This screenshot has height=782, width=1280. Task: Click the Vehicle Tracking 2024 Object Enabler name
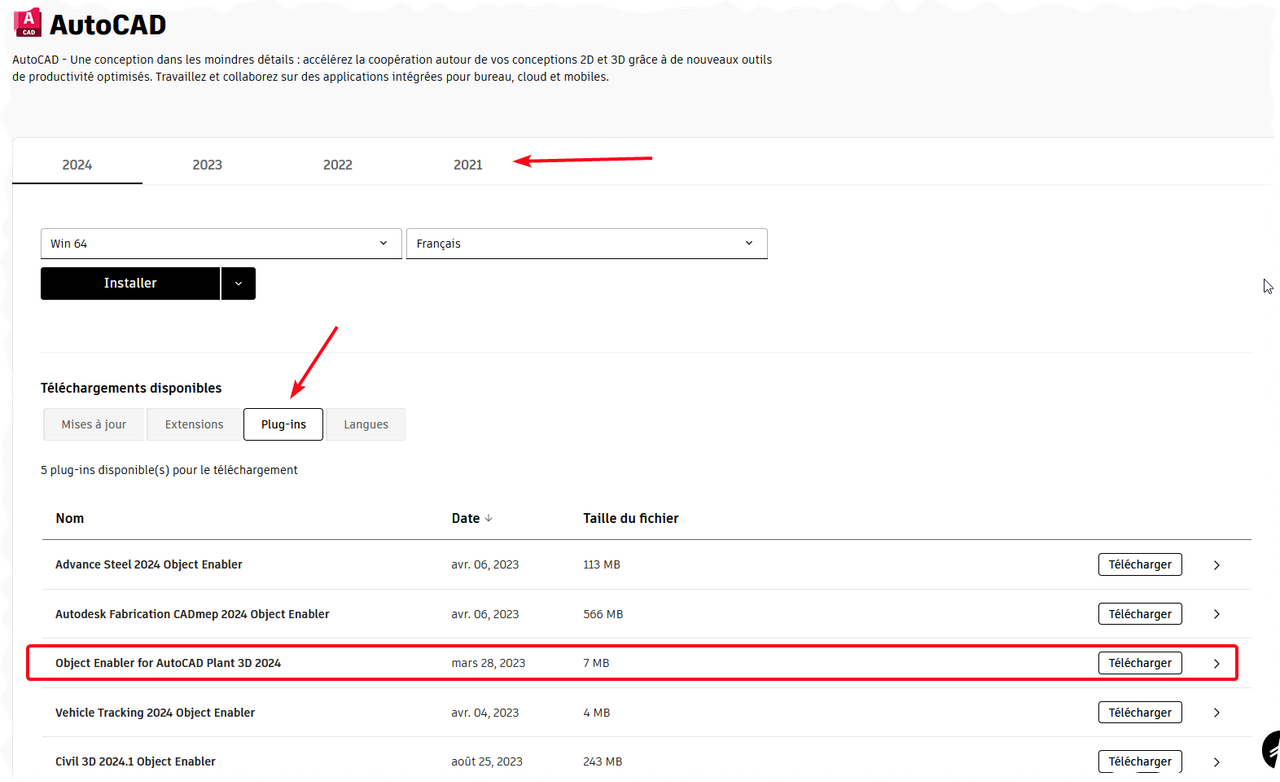155,712
